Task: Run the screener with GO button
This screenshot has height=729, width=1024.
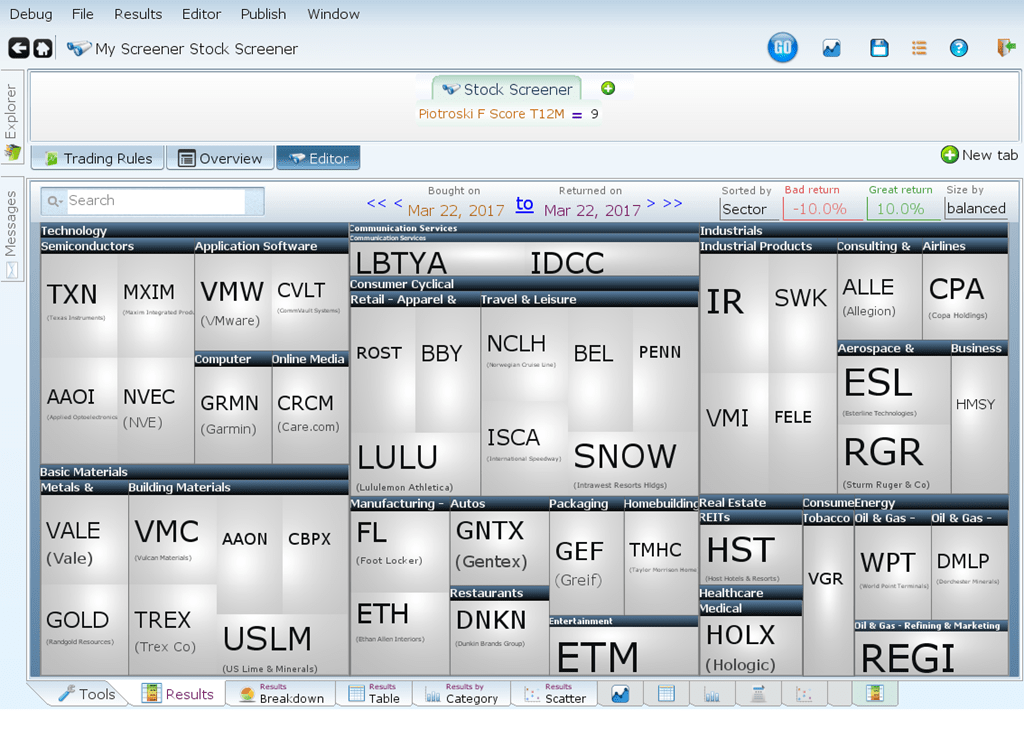Action: 782,48
